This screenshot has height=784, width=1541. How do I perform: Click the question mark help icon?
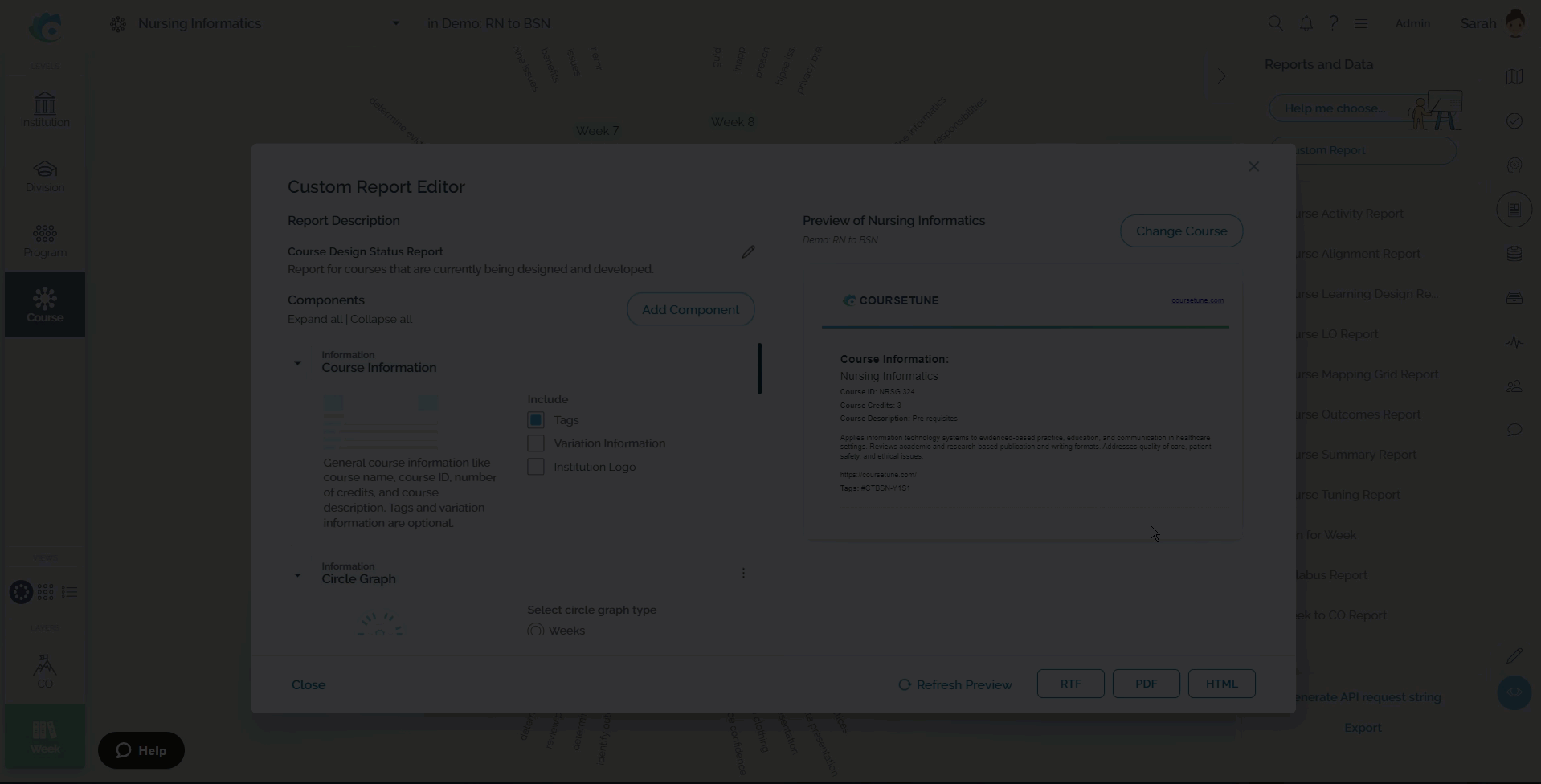(1334, 23)
